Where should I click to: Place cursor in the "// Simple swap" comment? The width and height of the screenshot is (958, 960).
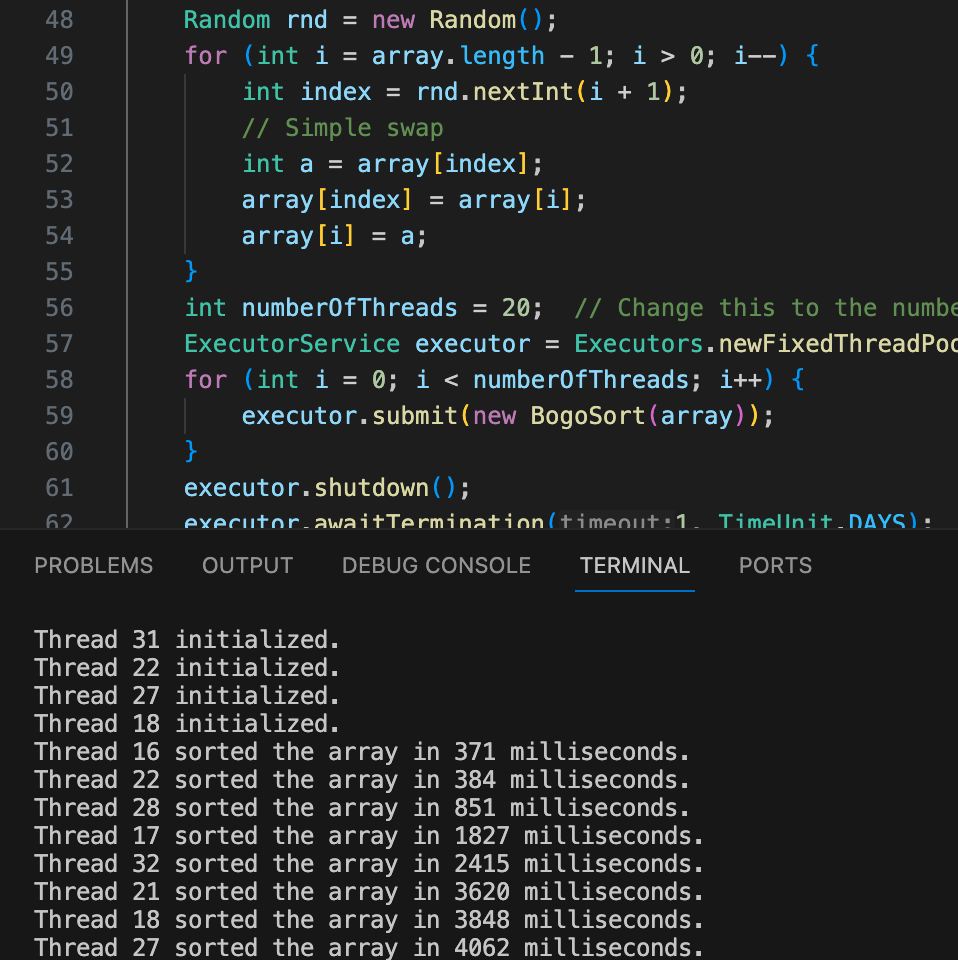click(342, 128)
